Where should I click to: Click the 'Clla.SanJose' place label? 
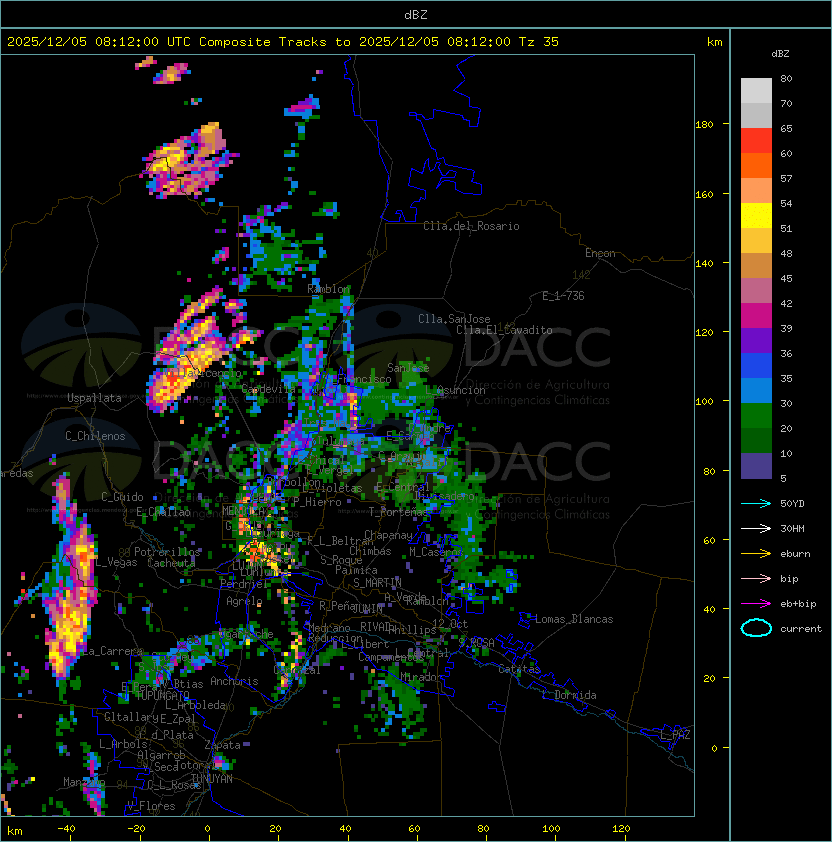(x=454, y=319)
